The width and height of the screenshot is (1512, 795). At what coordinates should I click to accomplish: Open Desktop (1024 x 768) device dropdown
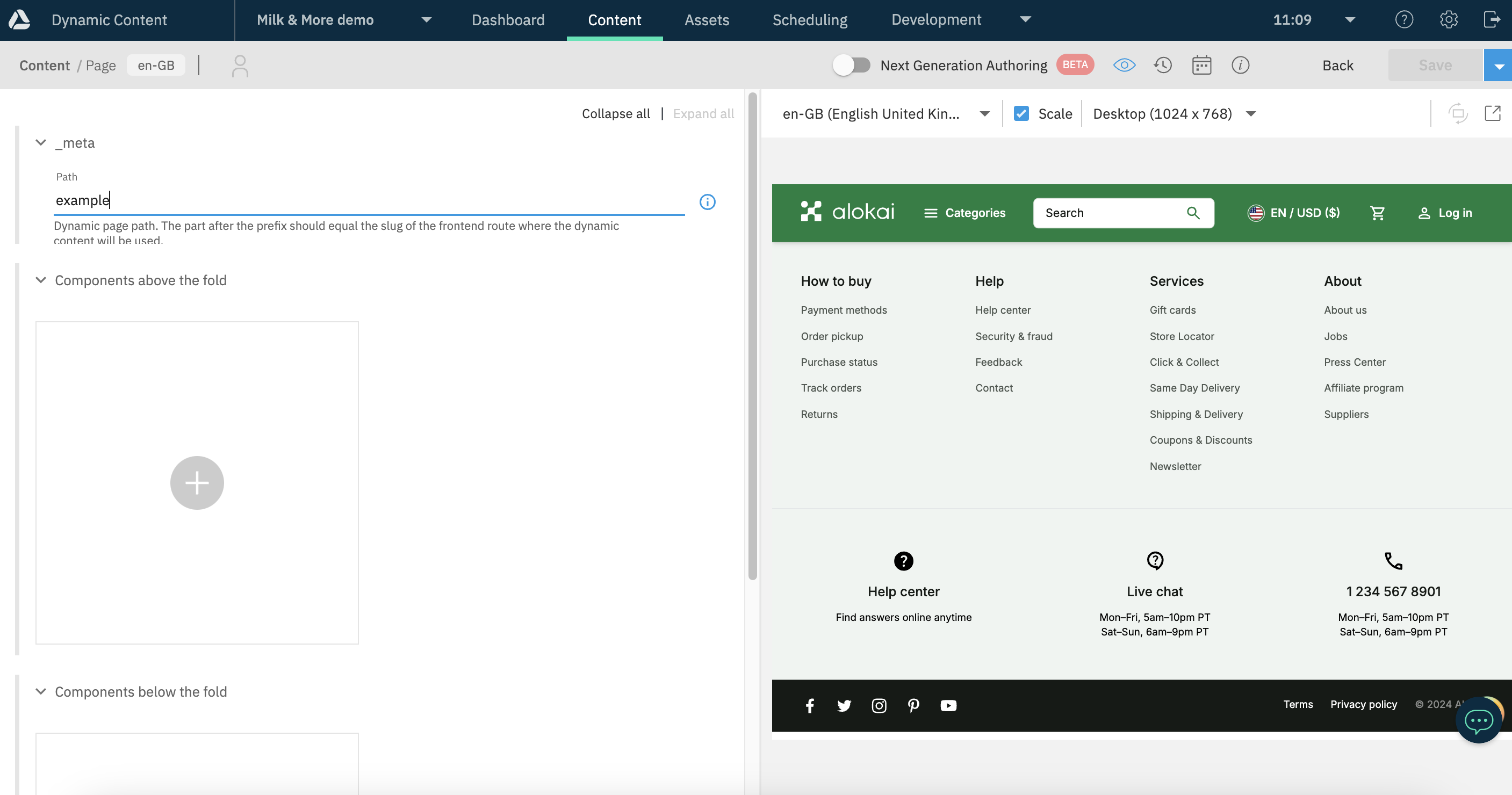(1174, 113)
